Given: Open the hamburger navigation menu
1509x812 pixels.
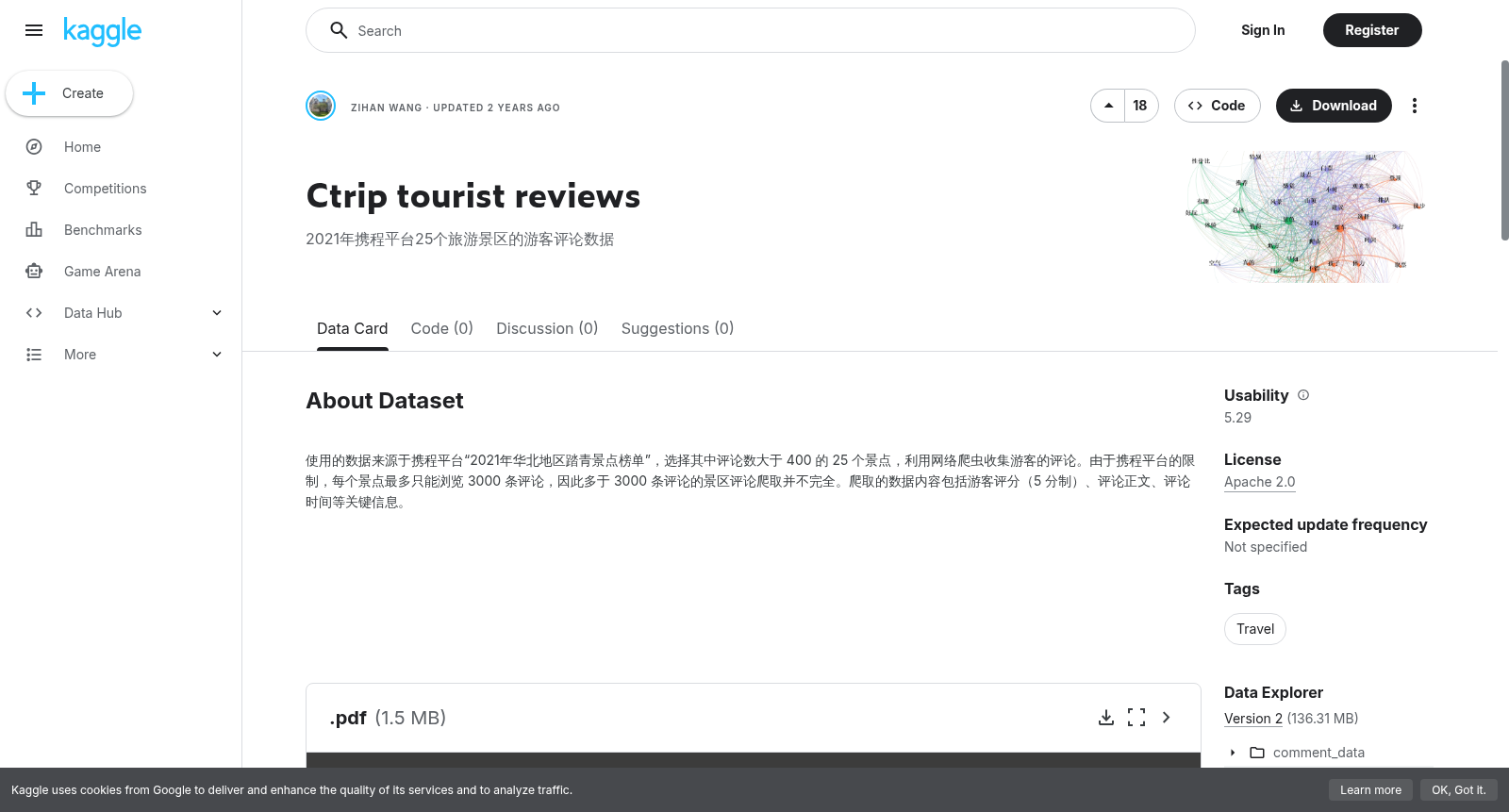Looking at the screenshot, I should 34,30.
